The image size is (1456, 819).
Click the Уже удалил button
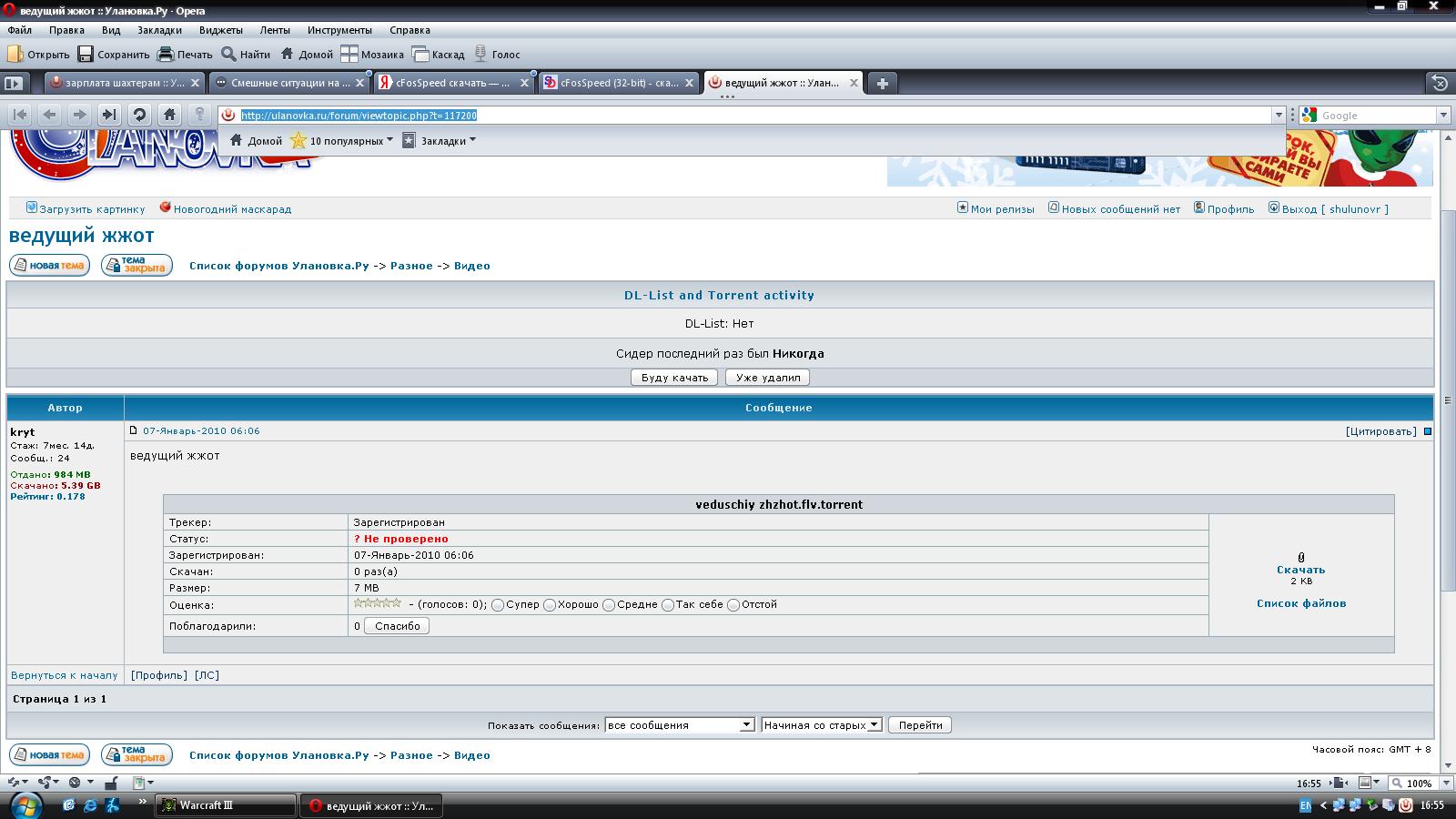(768, 378)
